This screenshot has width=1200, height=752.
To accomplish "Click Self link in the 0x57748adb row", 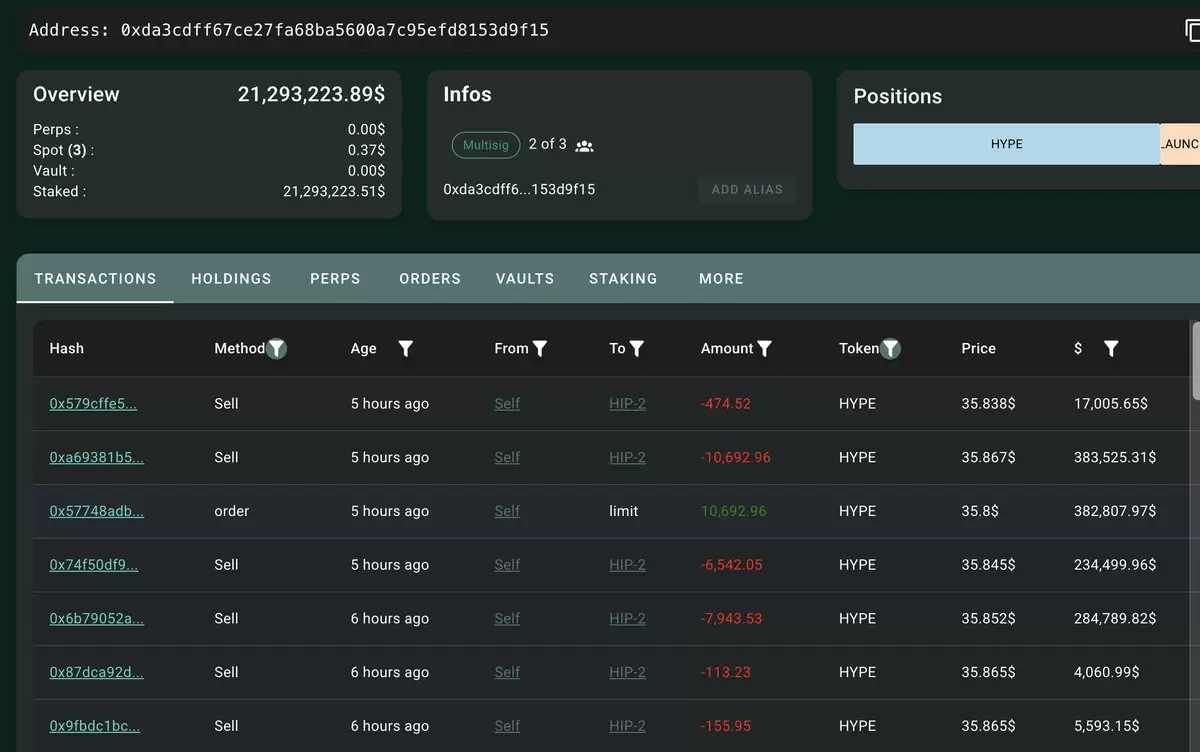I will pos(507,511).
